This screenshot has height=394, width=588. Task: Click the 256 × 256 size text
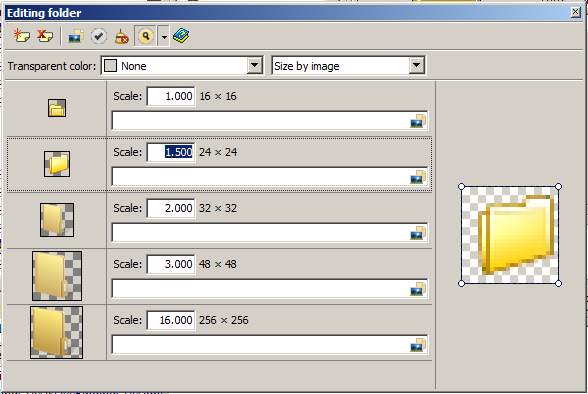[x=224, y=320]
